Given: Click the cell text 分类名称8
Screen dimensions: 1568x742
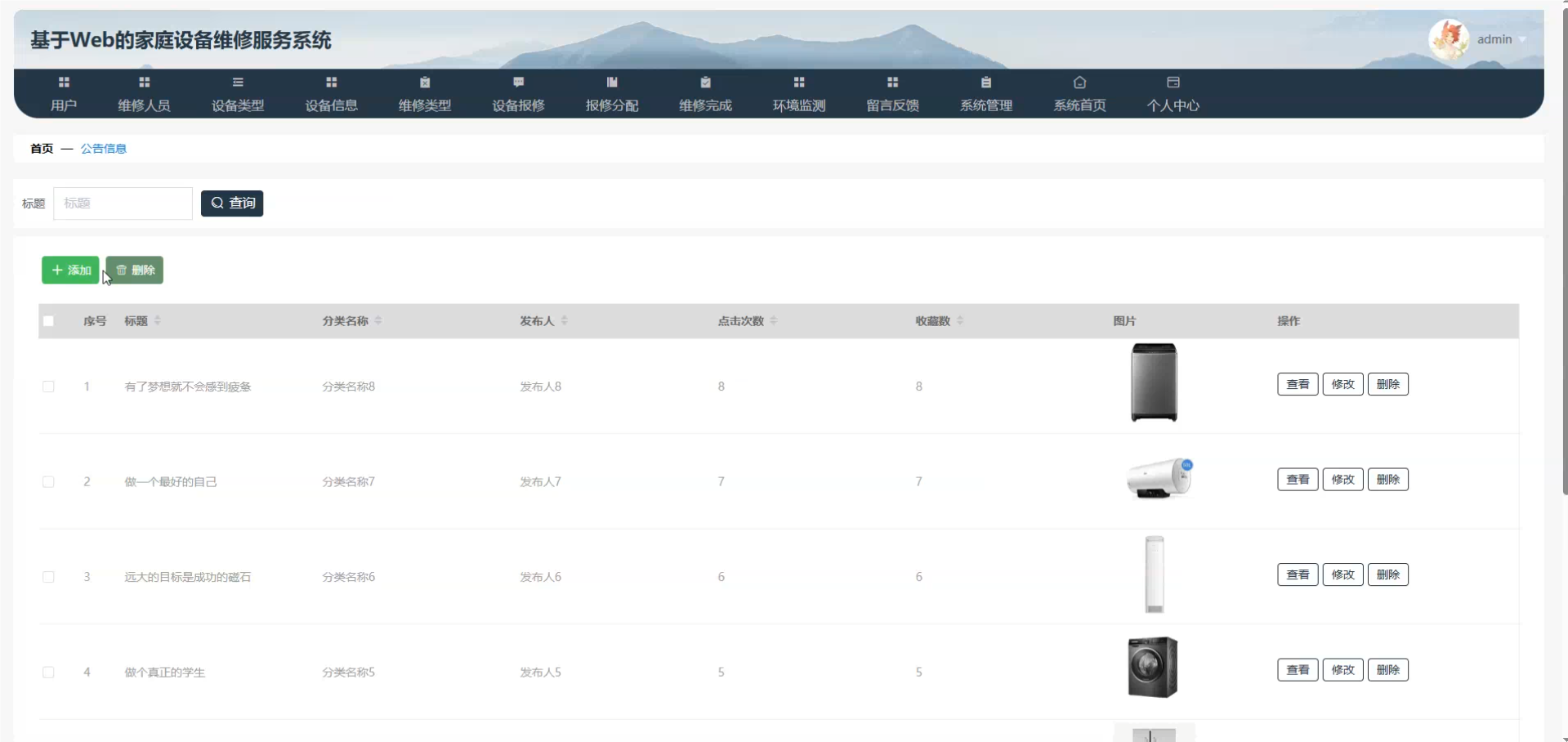Looking at the screenshot, I should point(349,387).
